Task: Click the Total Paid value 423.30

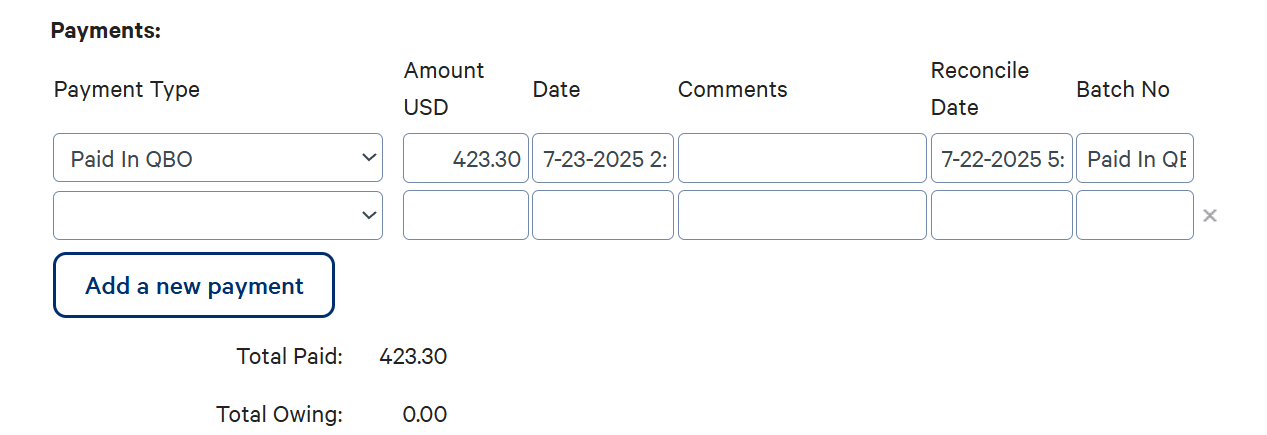Action: pyautogui.click(x=413, y=356)
